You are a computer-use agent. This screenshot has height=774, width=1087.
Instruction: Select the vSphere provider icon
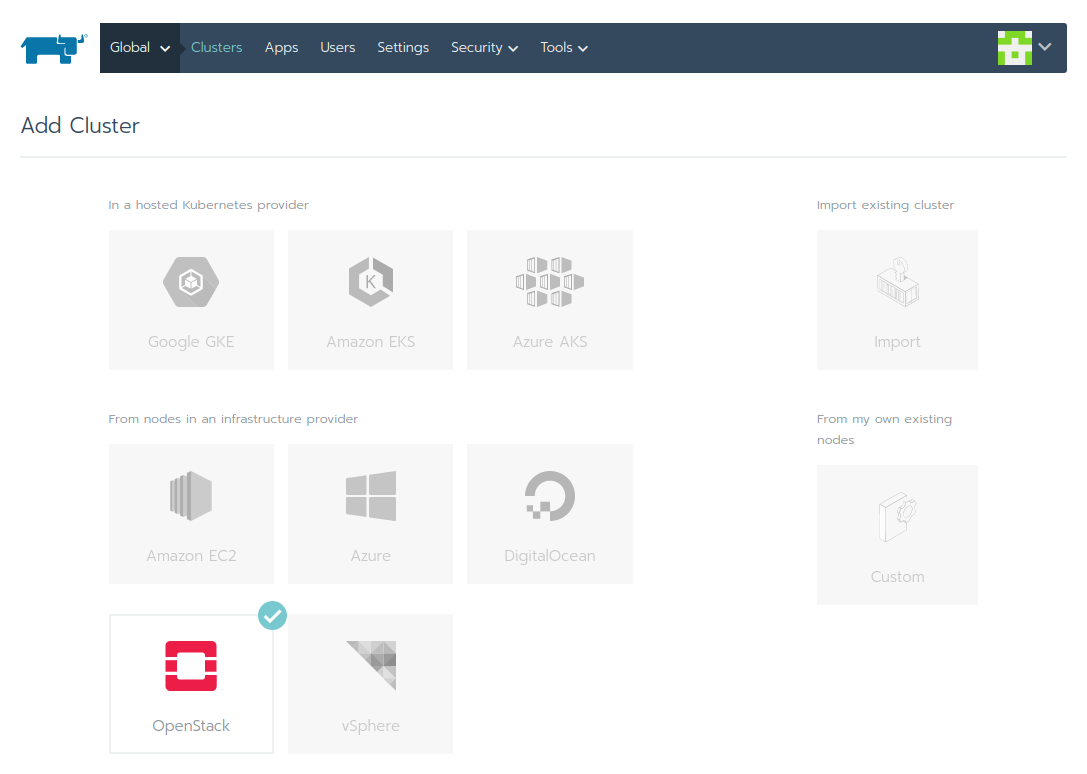point(370,684)
